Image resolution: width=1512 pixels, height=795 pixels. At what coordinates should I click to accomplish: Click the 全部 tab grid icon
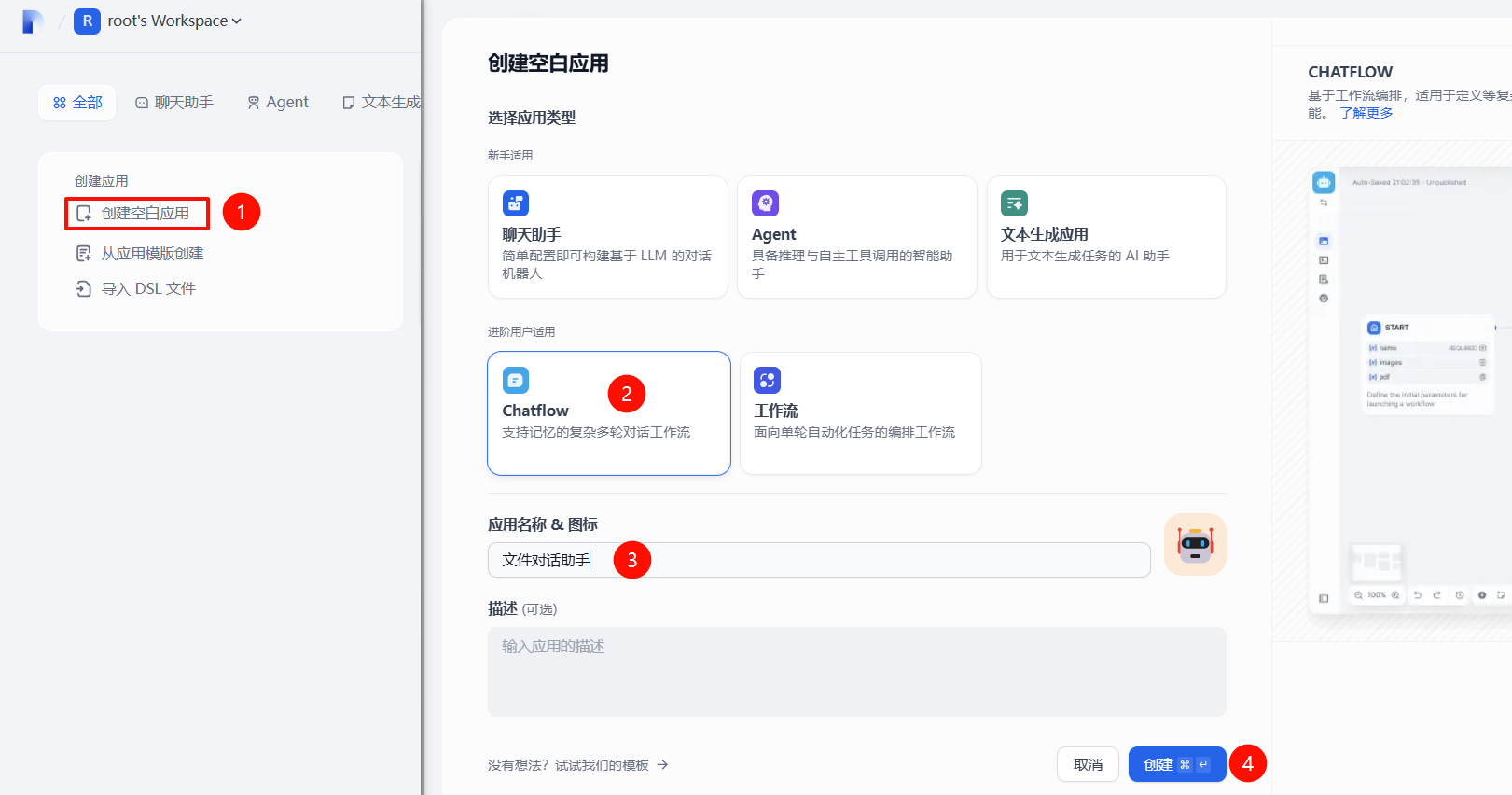pyautogui.click(x=60, y=103)
